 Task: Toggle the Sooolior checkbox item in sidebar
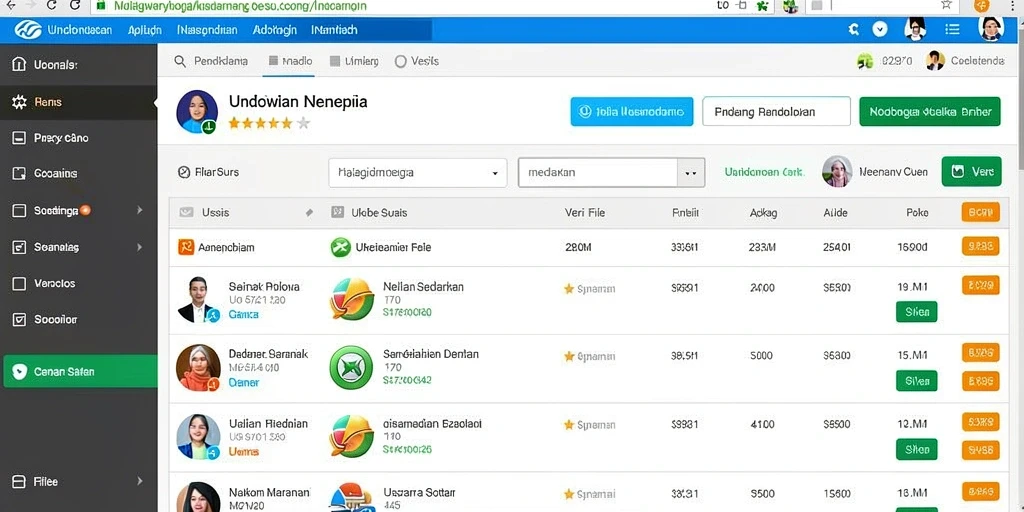point(78,319)
